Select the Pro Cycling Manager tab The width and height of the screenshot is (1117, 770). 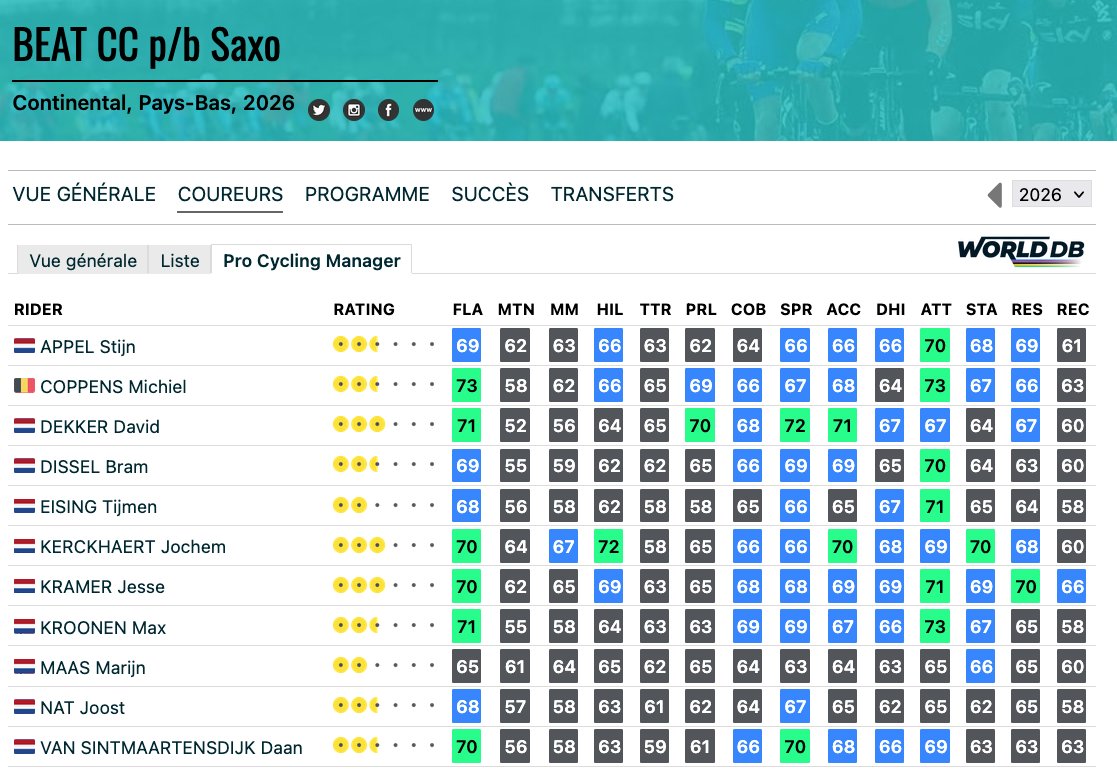click(311, 260)
